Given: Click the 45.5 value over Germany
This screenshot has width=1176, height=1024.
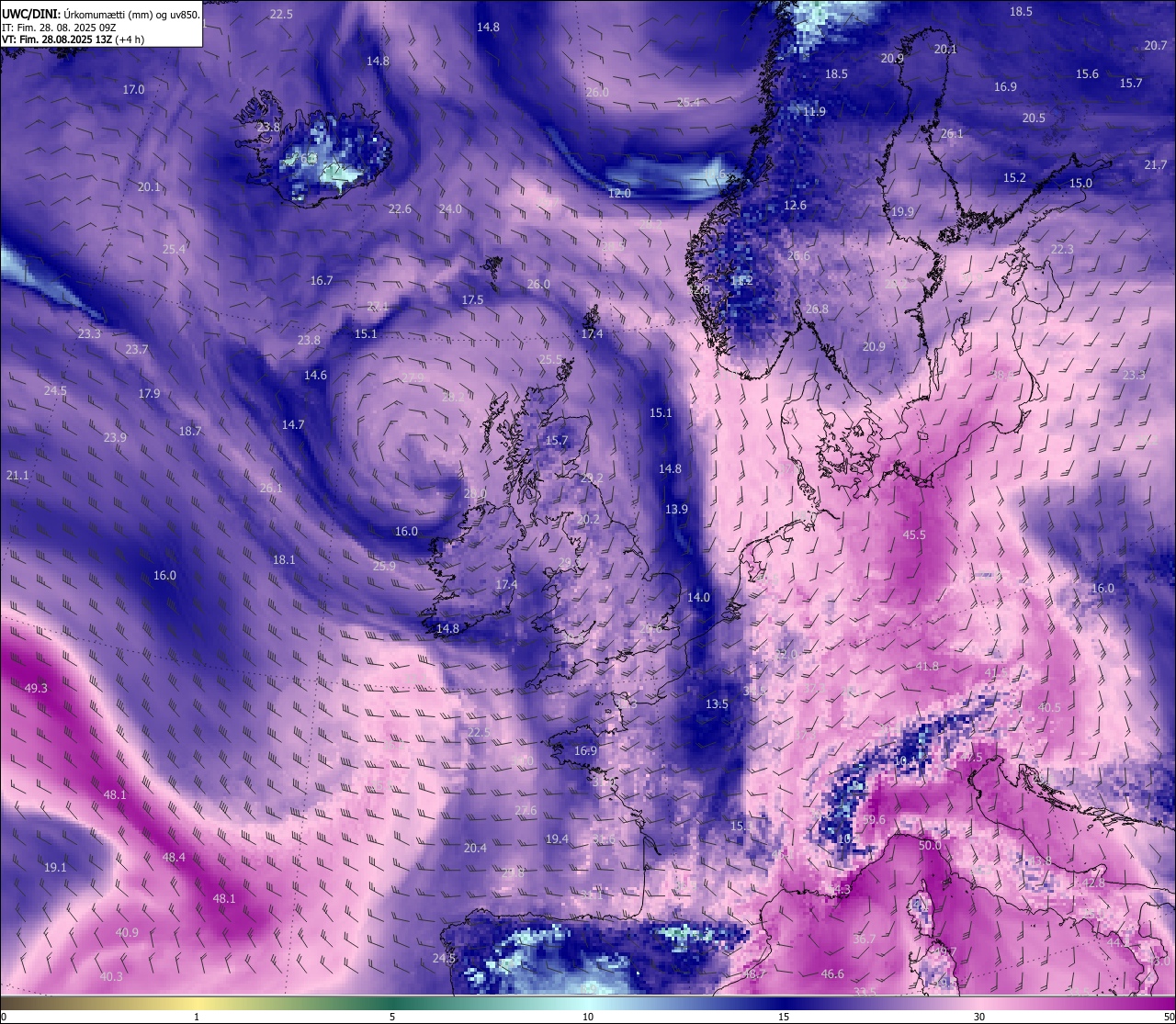Looking at the screenshot, I should click(x=914, y=535).
